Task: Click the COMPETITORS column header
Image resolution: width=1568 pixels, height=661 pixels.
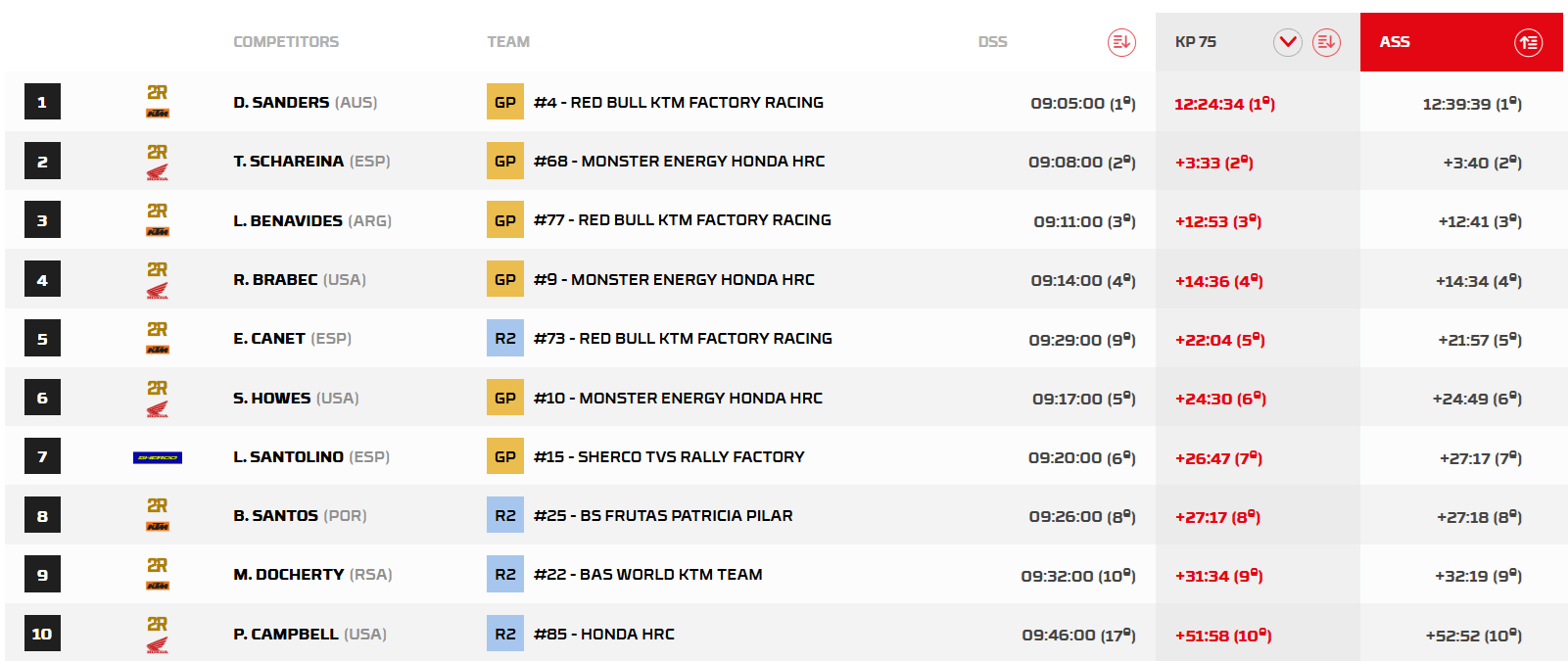Action: [x=286, y=42]
